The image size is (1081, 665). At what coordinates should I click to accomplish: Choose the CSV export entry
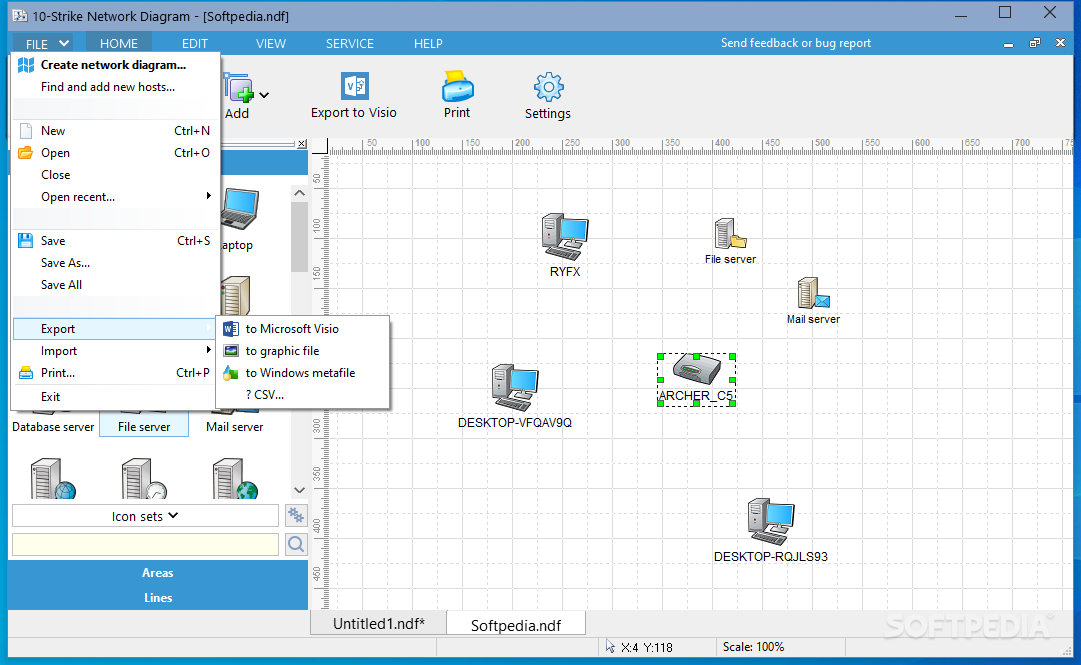[303, 395]
